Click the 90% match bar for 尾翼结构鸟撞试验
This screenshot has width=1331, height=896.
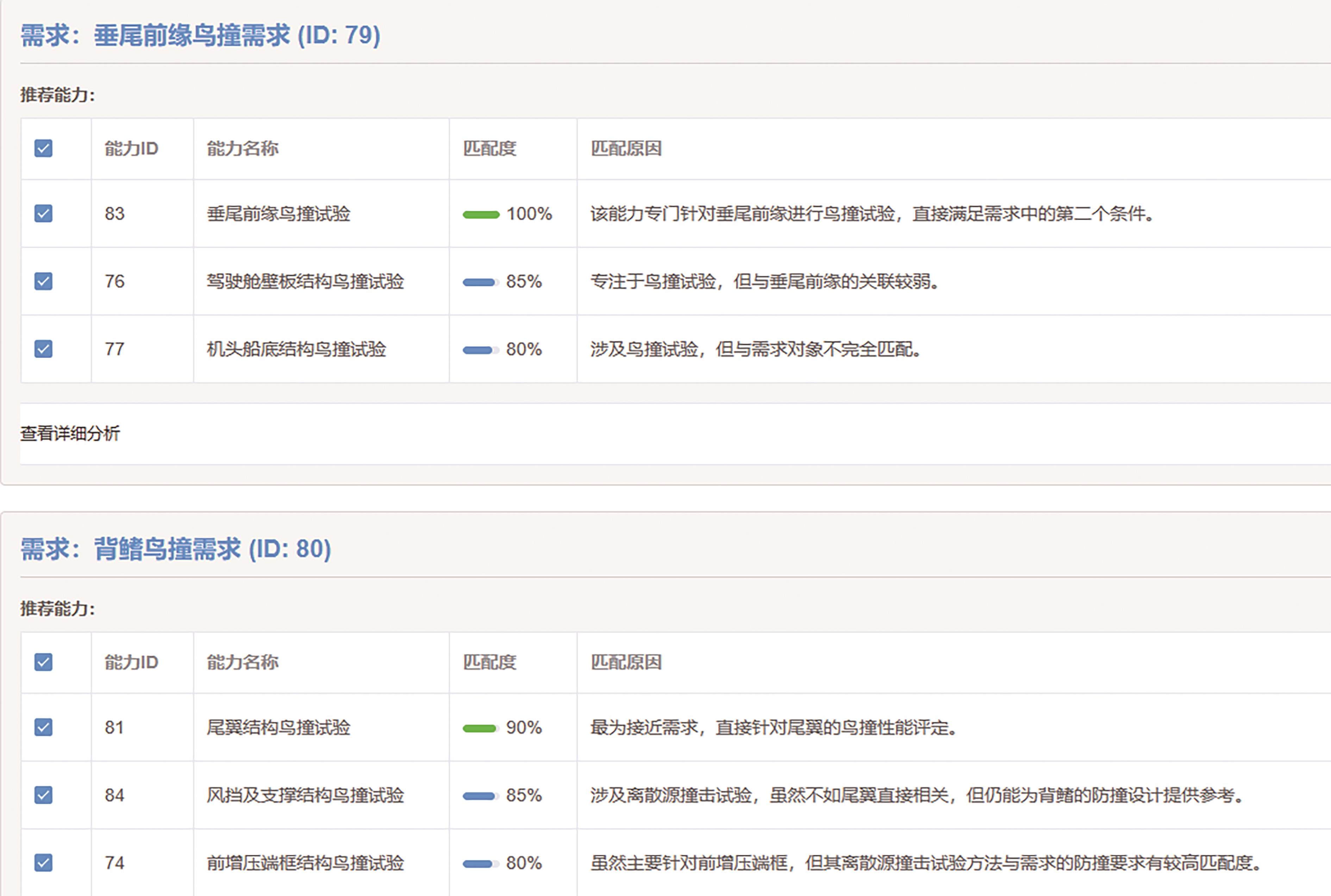(x=481, y=728)
